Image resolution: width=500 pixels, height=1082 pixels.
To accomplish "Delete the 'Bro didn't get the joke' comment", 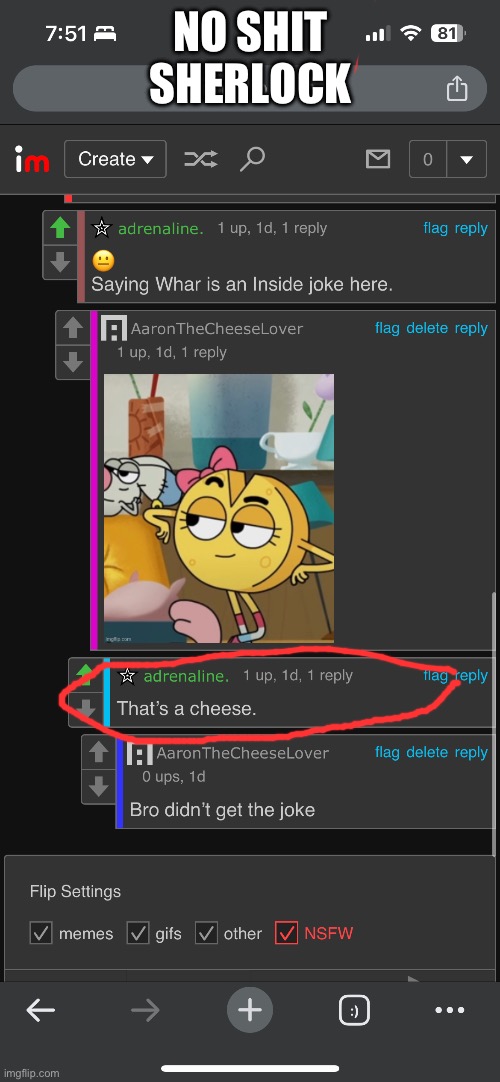I will point(428,752).
